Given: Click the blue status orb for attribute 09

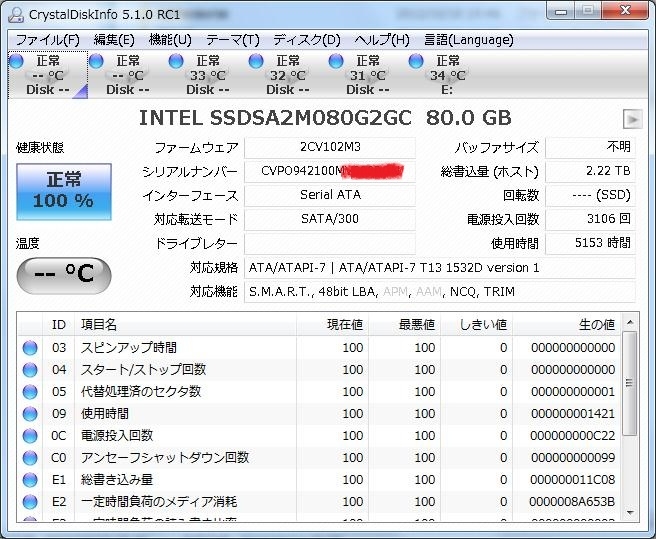Looking at the screenshot, I should 30,414.
